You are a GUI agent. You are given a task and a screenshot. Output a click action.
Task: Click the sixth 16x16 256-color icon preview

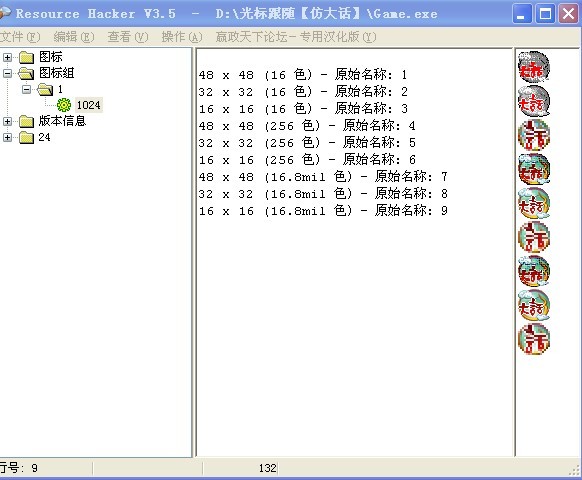click(x=534, y=237)
